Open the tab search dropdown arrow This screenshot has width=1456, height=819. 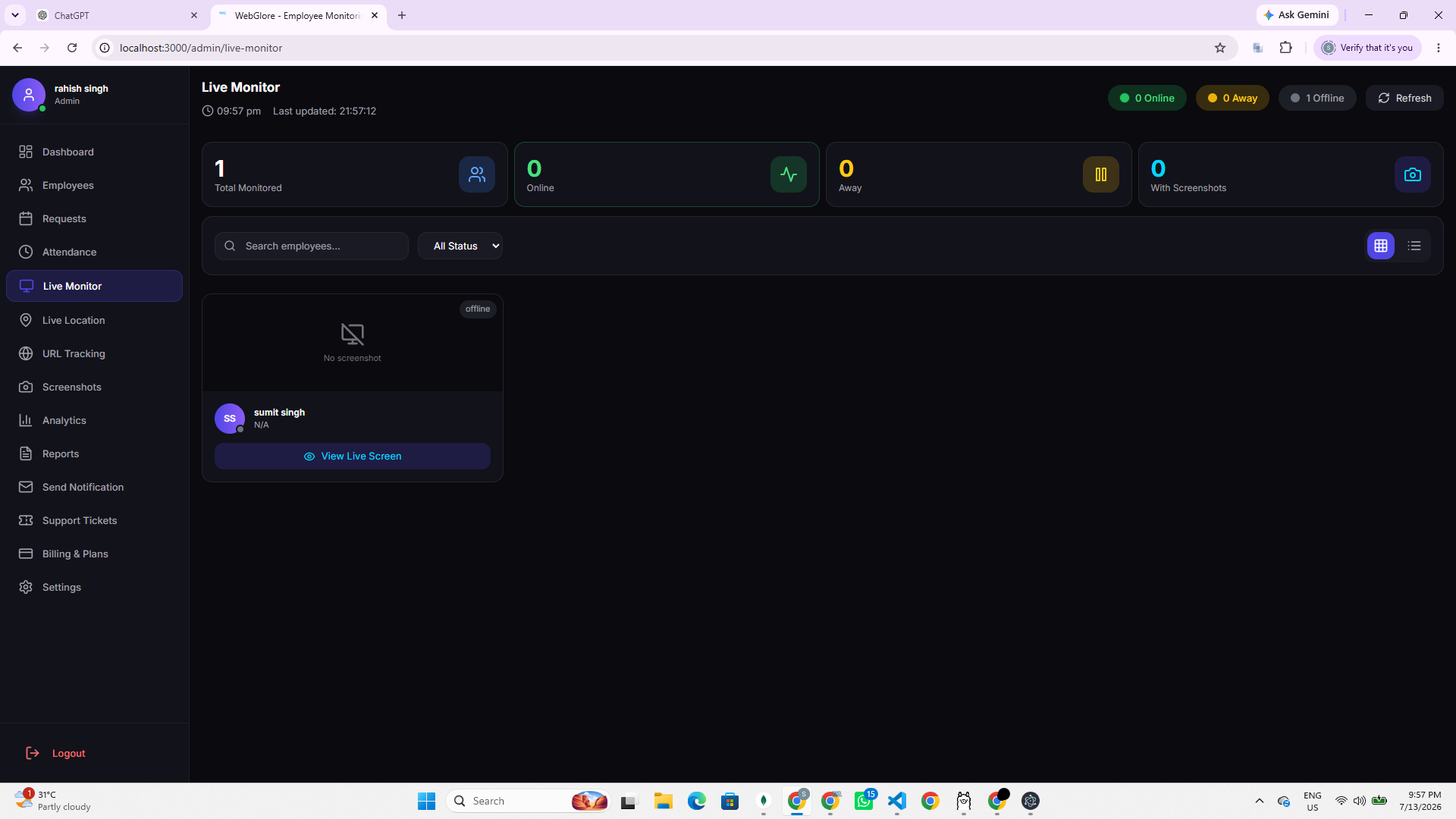tap(15, 15)
